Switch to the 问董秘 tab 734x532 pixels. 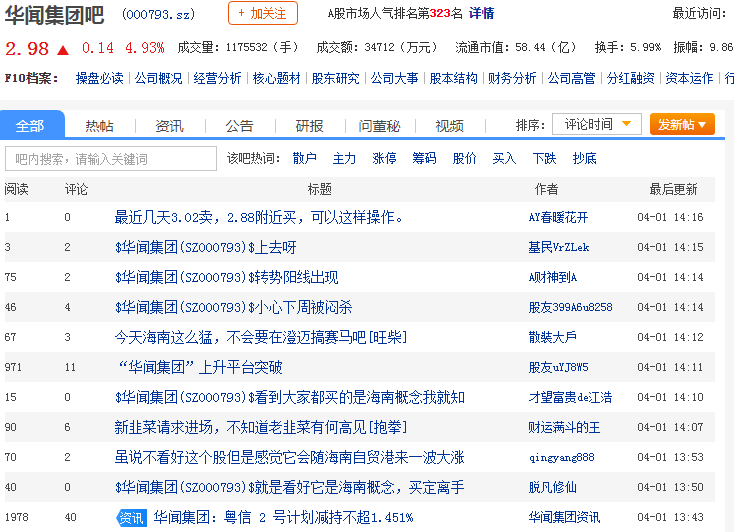coord(379,126)
